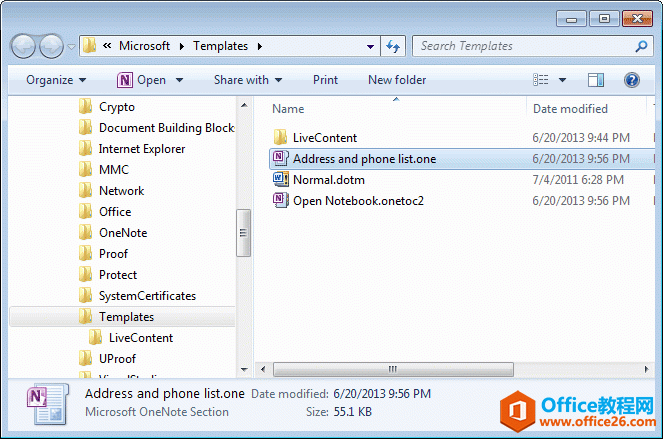663x439 pixels.
Task: Open the LiveContent folder in file list
Action: point(324,138)
